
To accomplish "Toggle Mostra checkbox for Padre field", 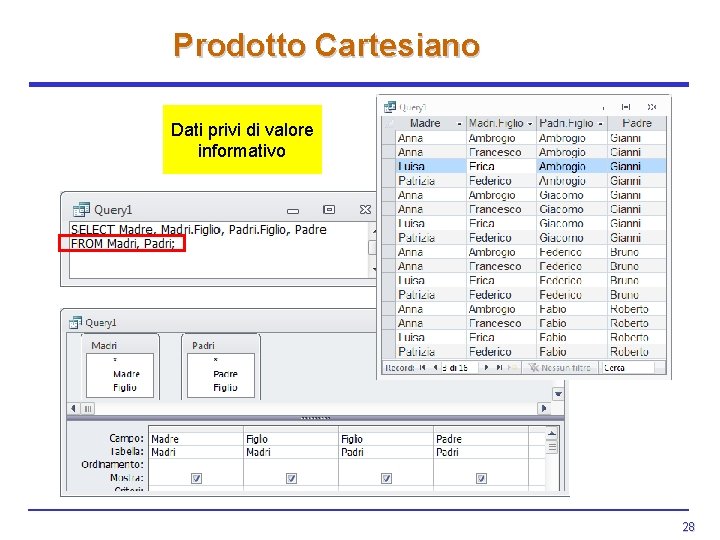I will [481, 478].
